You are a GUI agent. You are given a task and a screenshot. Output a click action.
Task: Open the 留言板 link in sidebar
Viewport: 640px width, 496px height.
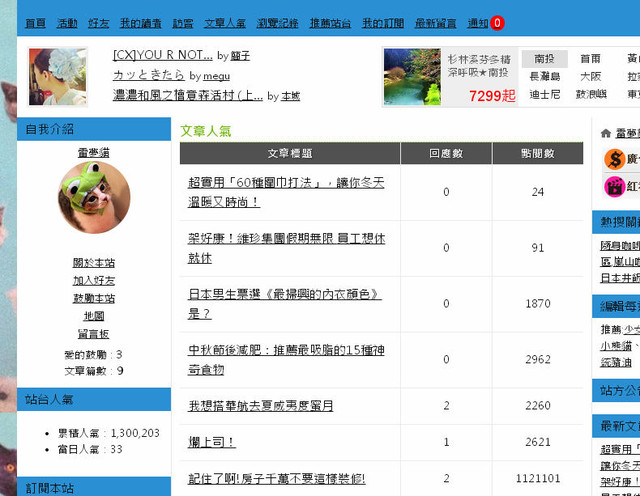[94, 334]
